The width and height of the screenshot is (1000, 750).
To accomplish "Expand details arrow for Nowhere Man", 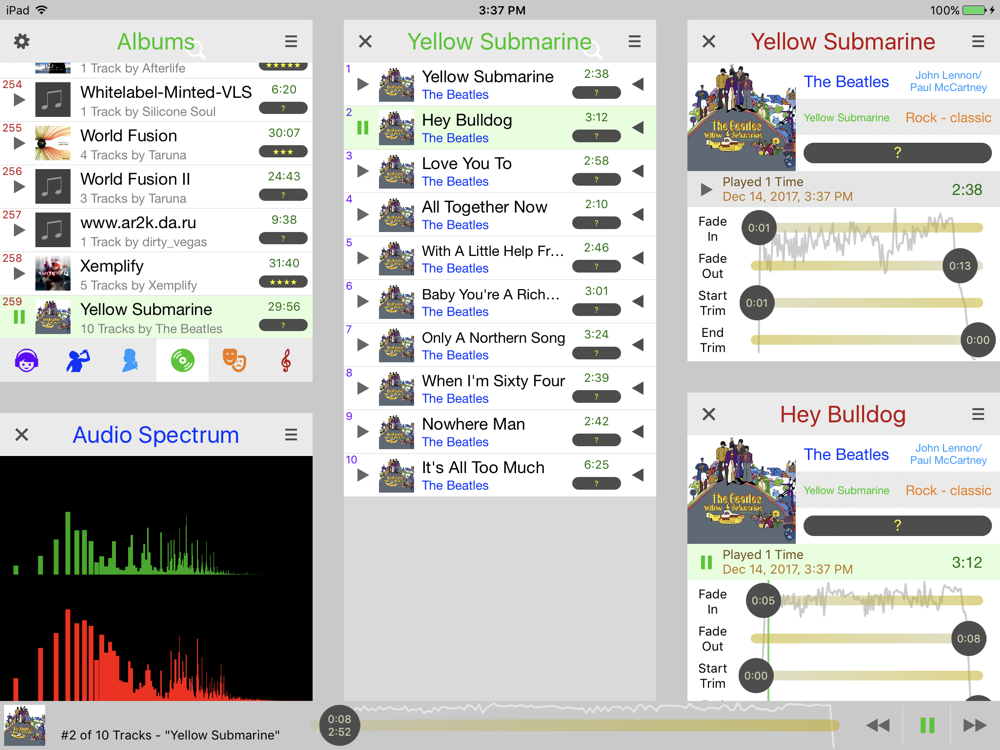I will click(638, 431).
